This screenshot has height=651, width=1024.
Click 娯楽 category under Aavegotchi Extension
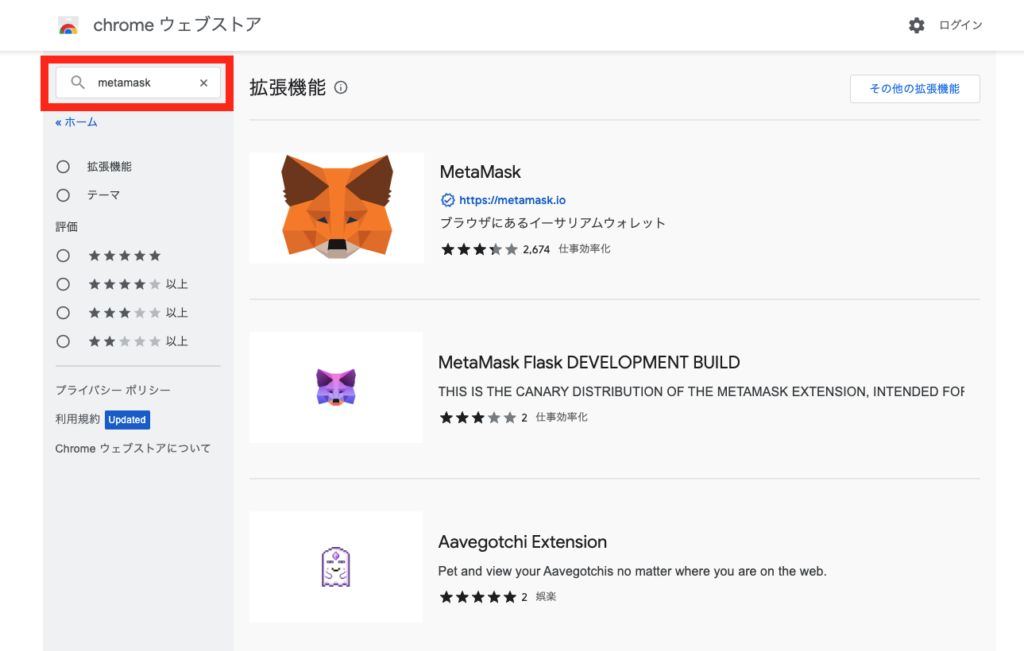point(546,596)
